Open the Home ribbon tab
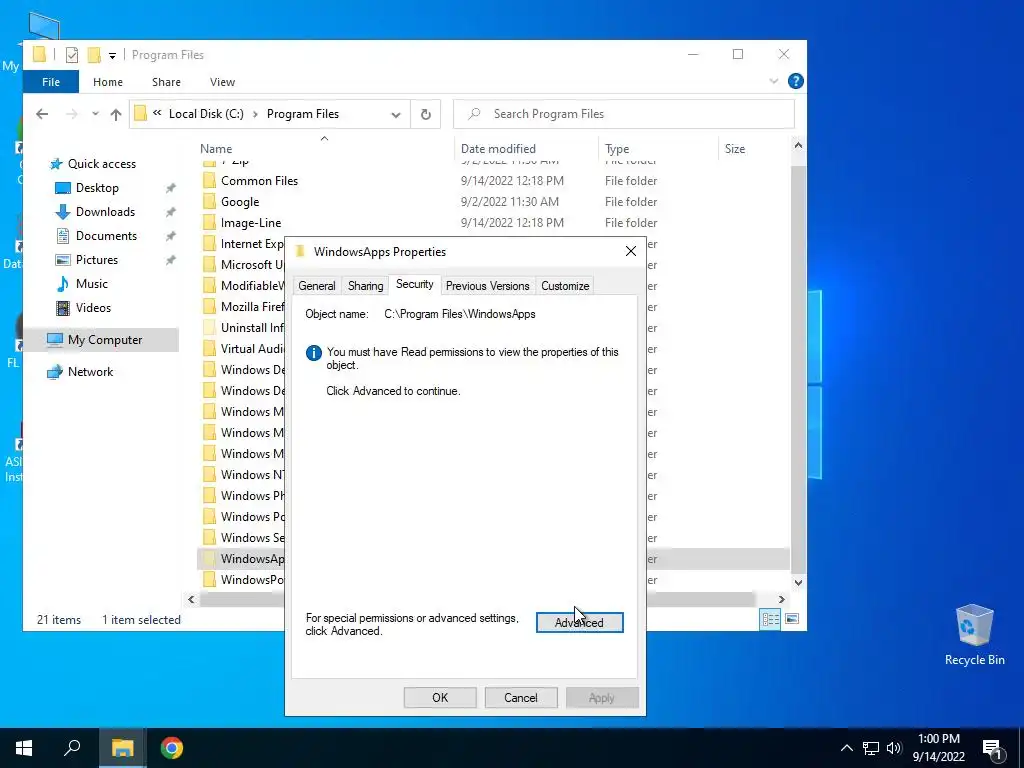The height and width of the screenshot is (768, 1024). click(108, 82)
